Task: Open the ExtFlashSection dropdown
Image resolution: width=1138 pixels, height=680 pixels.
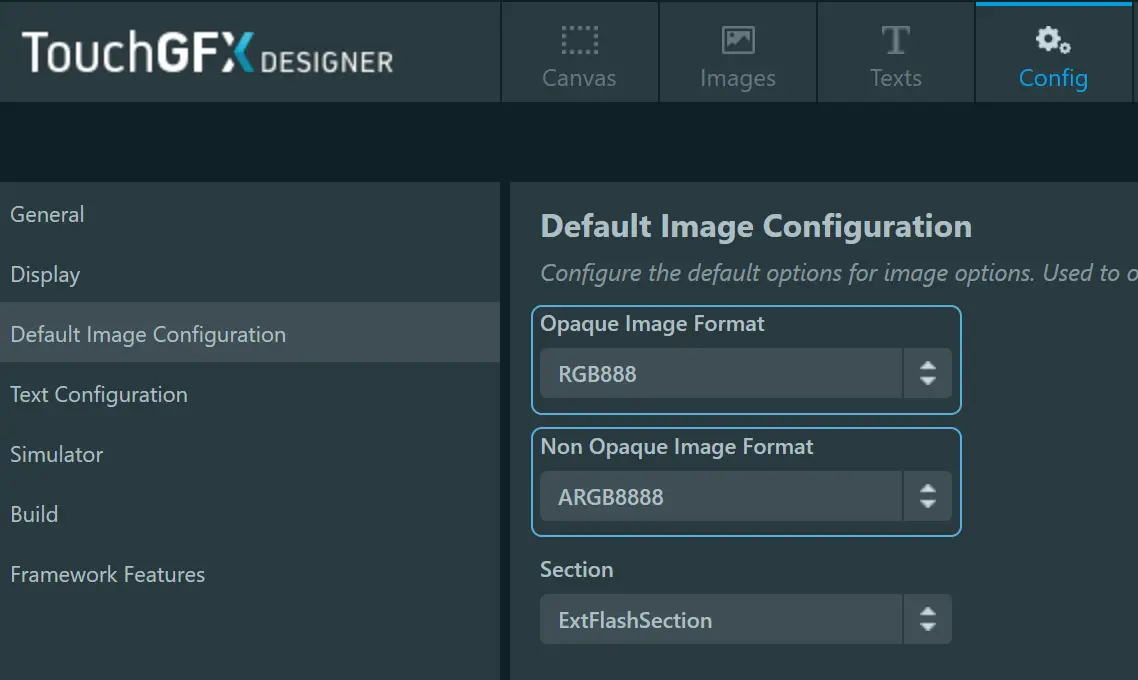Action: pos(745,619)
